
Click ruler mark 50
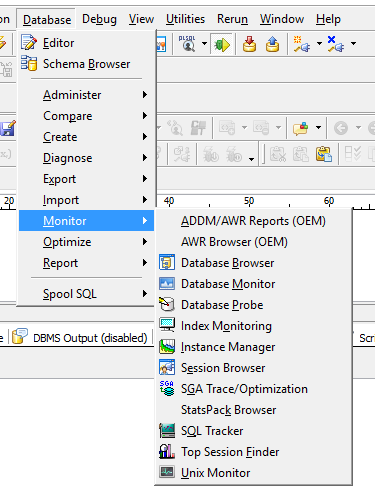[x=249, y=201]
